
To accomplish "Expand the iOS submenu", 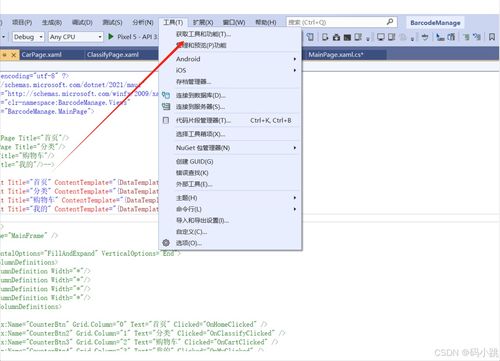I will [235, 70].
